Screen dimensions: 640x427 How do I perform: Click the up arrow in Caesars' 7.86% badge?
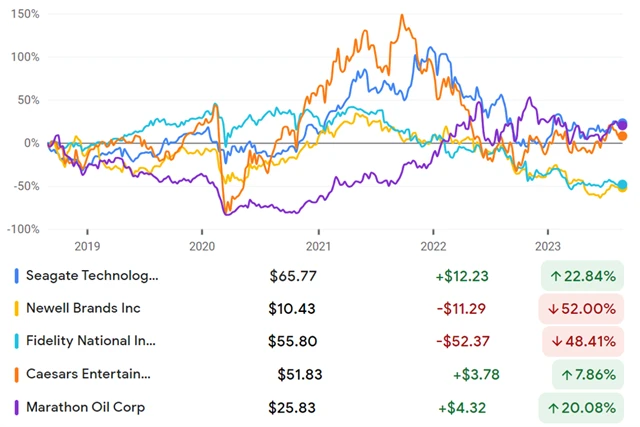568,374
